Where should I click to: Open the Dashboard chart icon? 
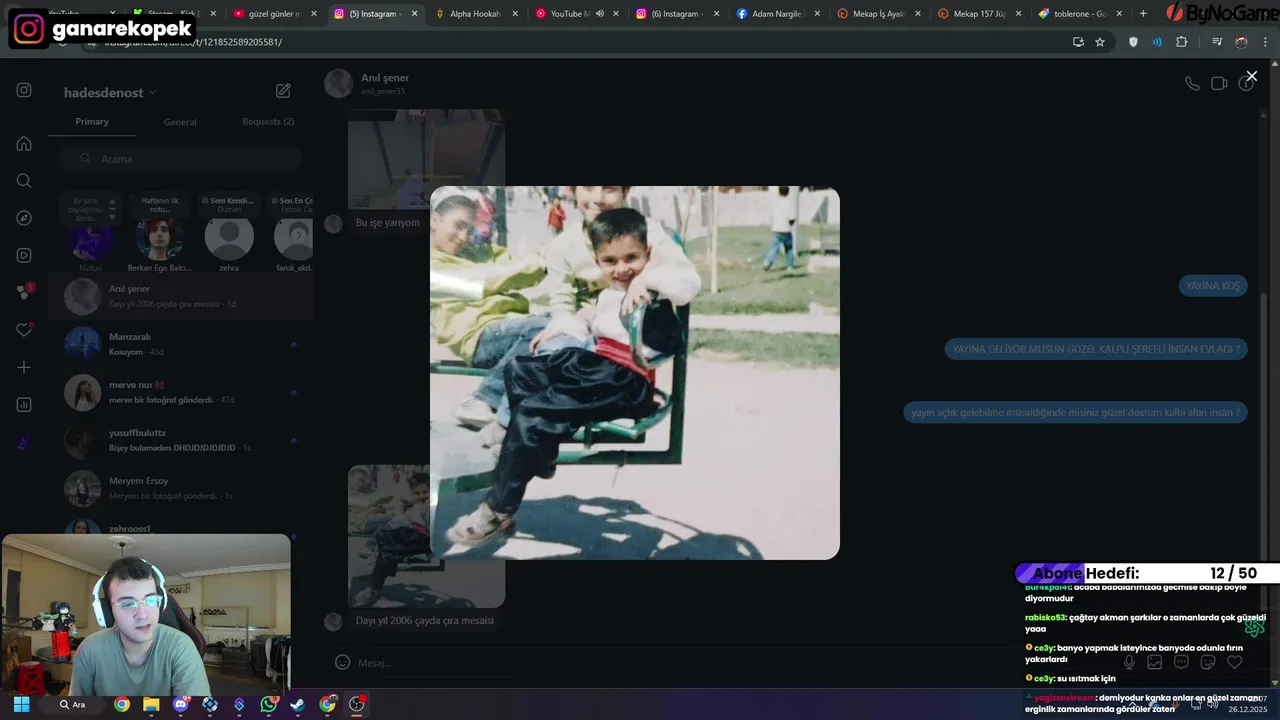point(24,405)
